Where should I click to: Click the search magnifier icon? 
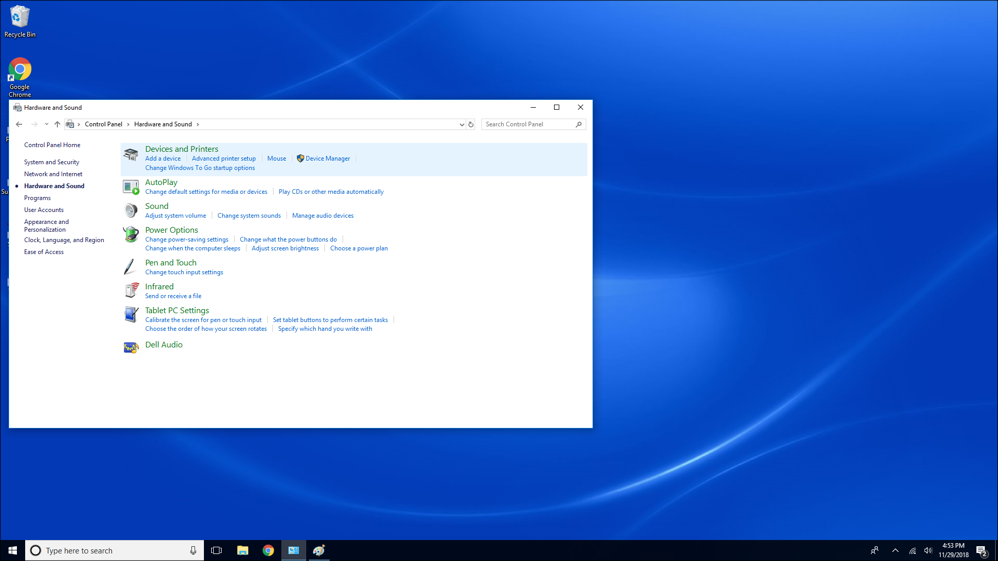coord(579,124)
